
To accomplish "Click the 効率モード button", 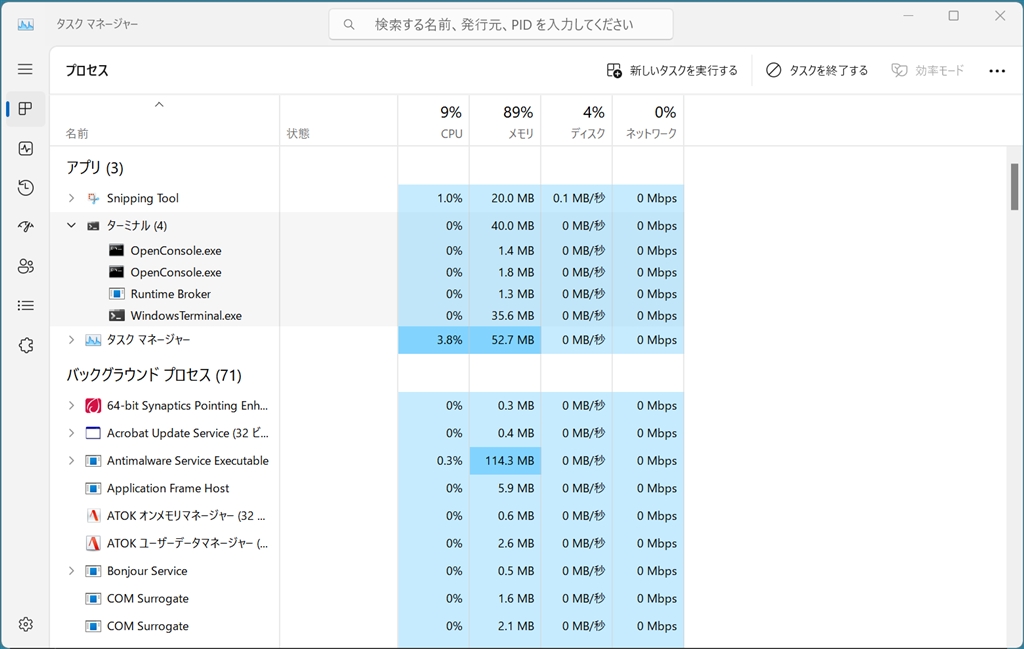I will coord(927,71).
